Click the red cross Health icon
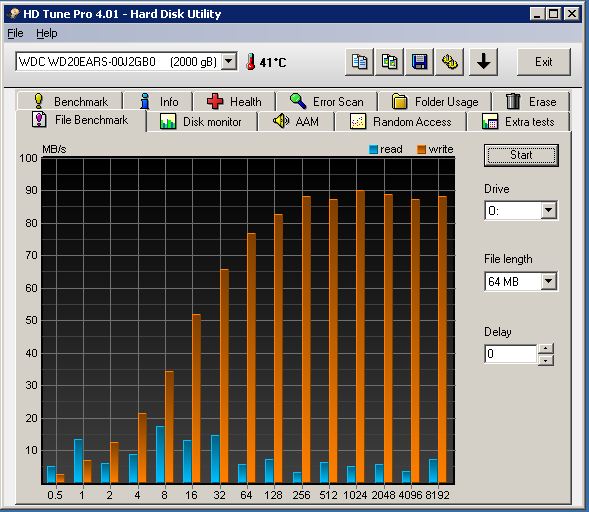 point(215,101)
